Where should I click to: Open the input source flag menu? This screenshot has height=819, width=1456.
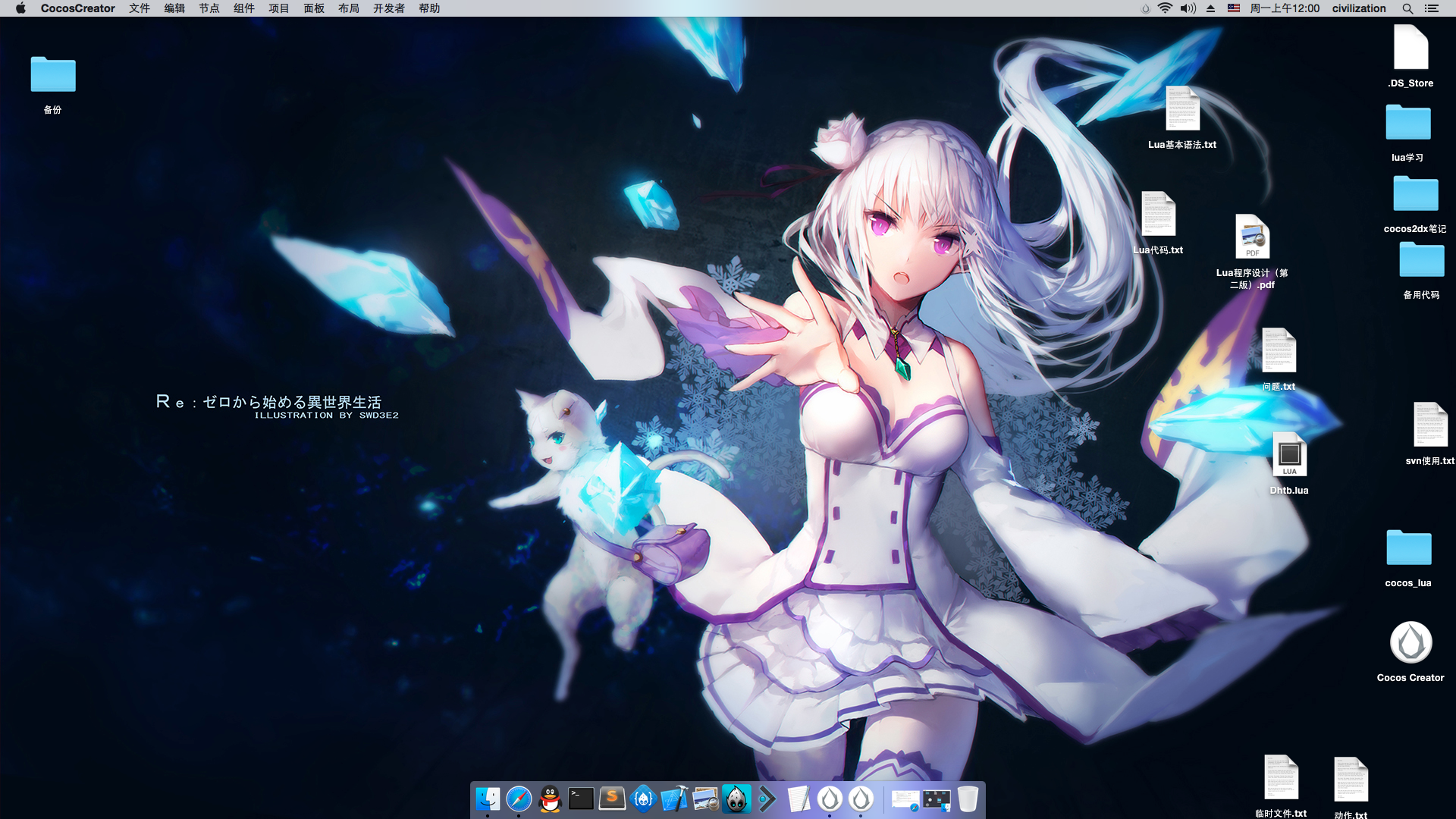click(x=1234, y=8)
